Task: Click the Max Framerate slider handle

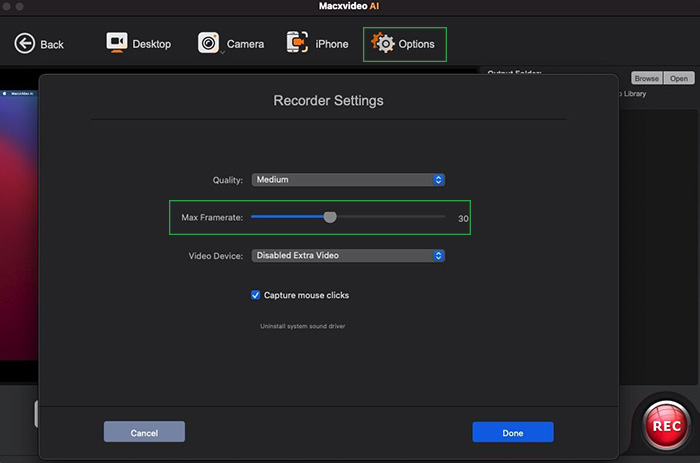Action: 330,217
